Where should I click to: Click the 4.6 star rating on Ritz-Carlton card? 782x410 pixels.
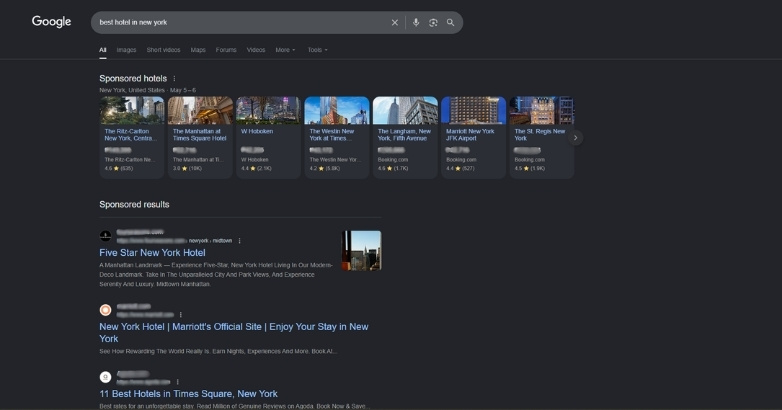[x=119, y=169]
